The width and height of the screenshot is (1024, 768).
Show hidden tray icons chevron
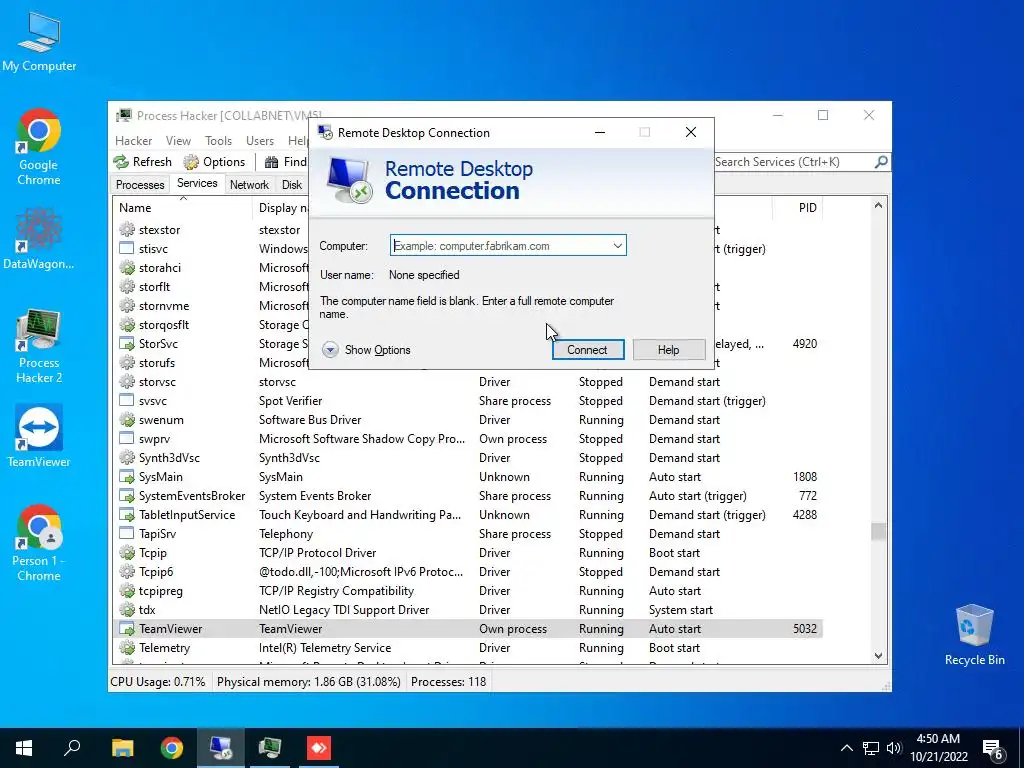coord(846,748)
